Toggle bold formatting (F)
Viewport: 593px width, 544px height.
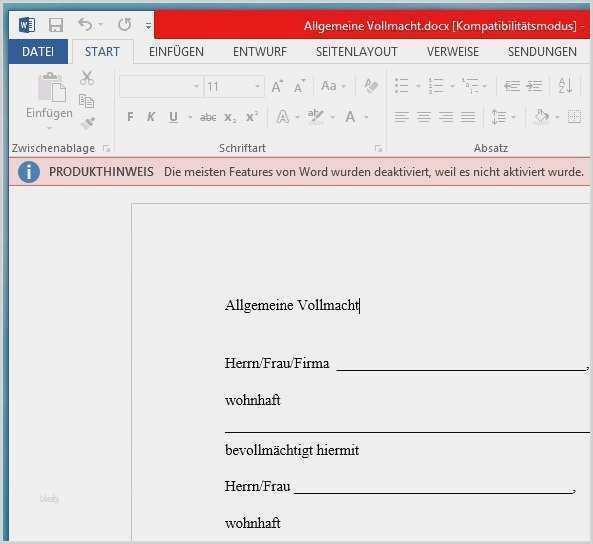(130, 117)
